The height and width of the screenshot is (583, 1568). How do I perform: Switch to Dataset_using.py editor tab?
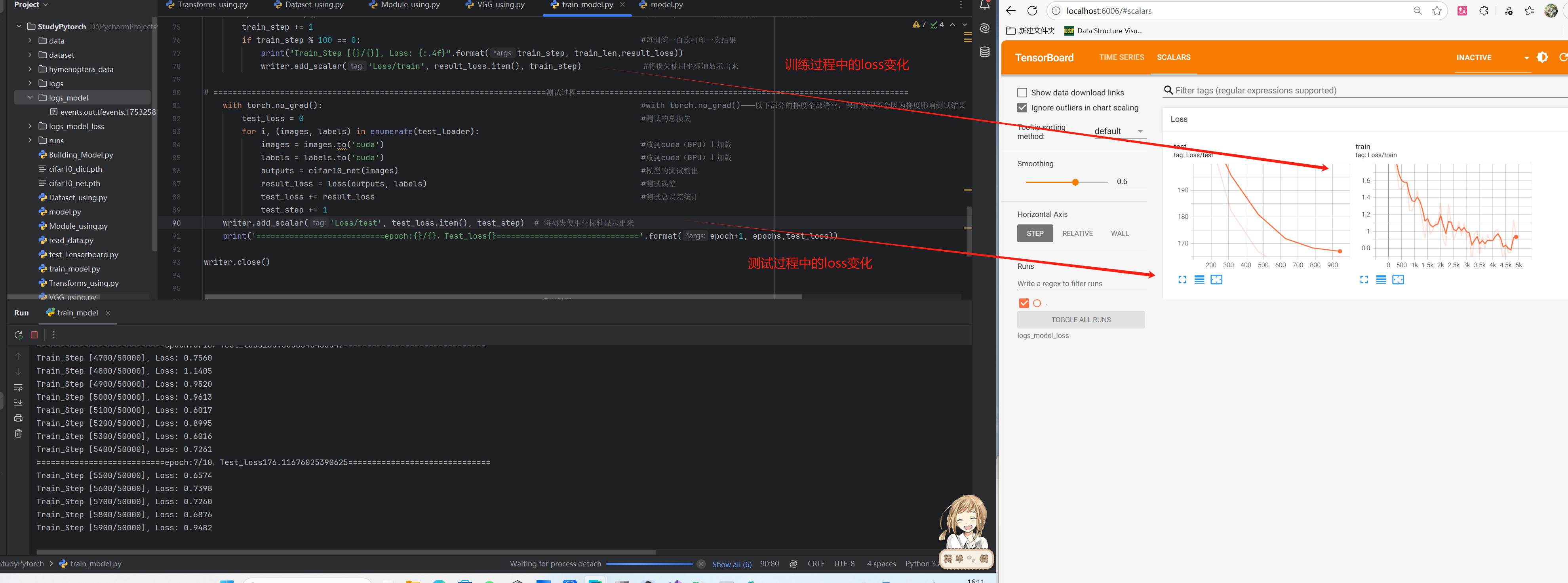(x=308, y=5)
